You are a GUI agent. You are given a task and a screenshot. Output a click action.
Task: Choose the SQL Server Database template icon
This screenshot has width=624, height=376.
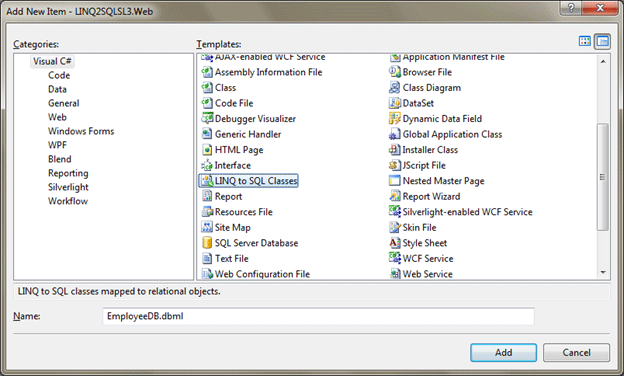click(x=207, y=243)
